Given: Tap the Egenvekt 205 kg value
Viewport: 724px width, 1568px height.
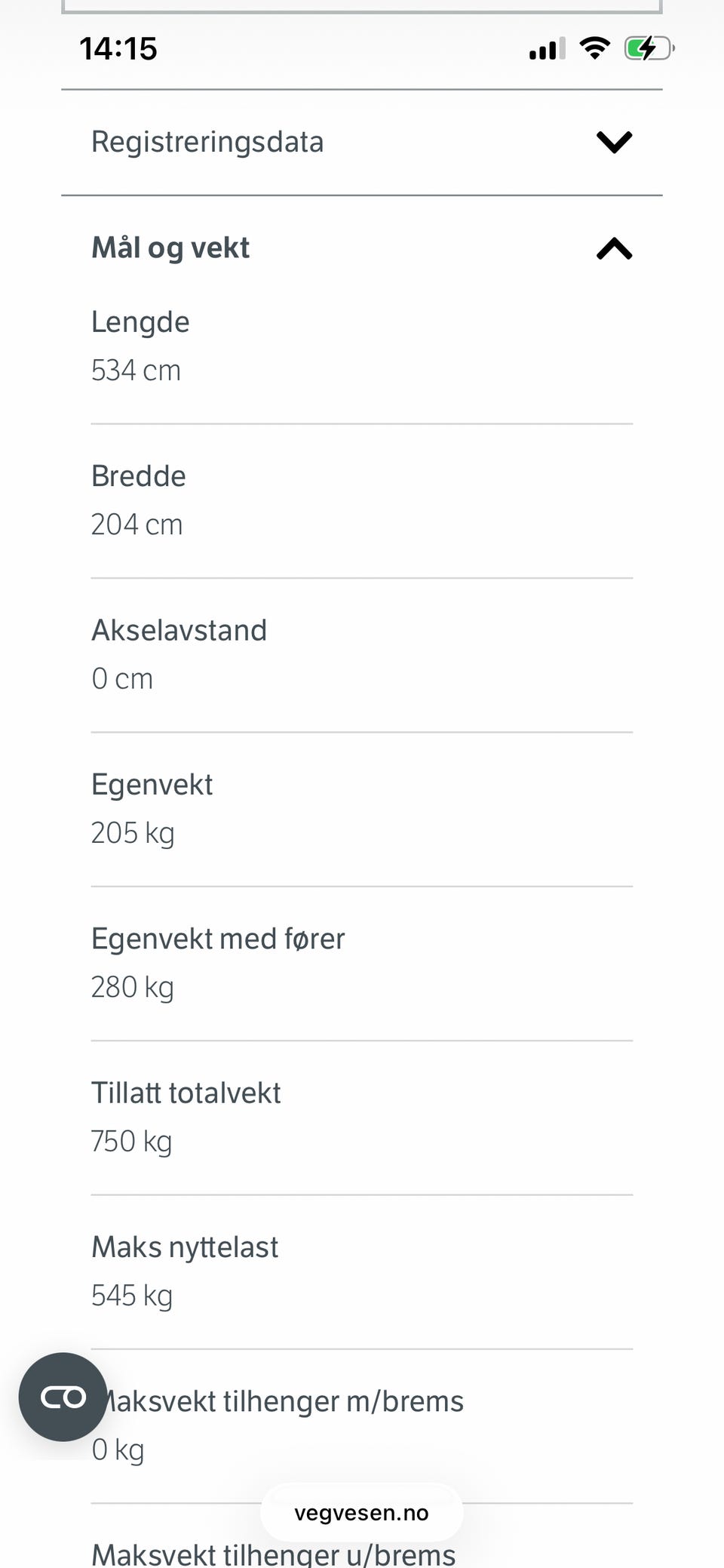Looking at the screenshot, I should tap(133, 833).
